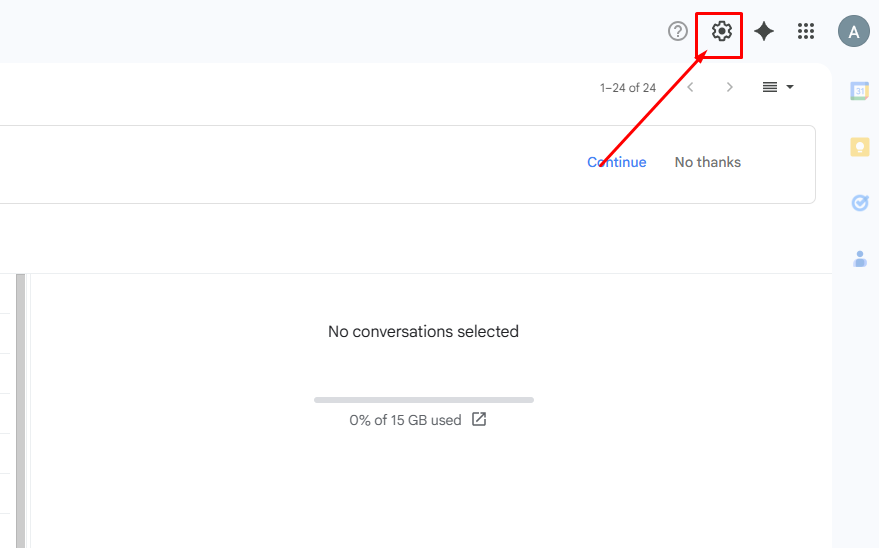This screenshot has height=548, width=879.
Task: Open the storage management external link icon
Action: pos(479,420)
